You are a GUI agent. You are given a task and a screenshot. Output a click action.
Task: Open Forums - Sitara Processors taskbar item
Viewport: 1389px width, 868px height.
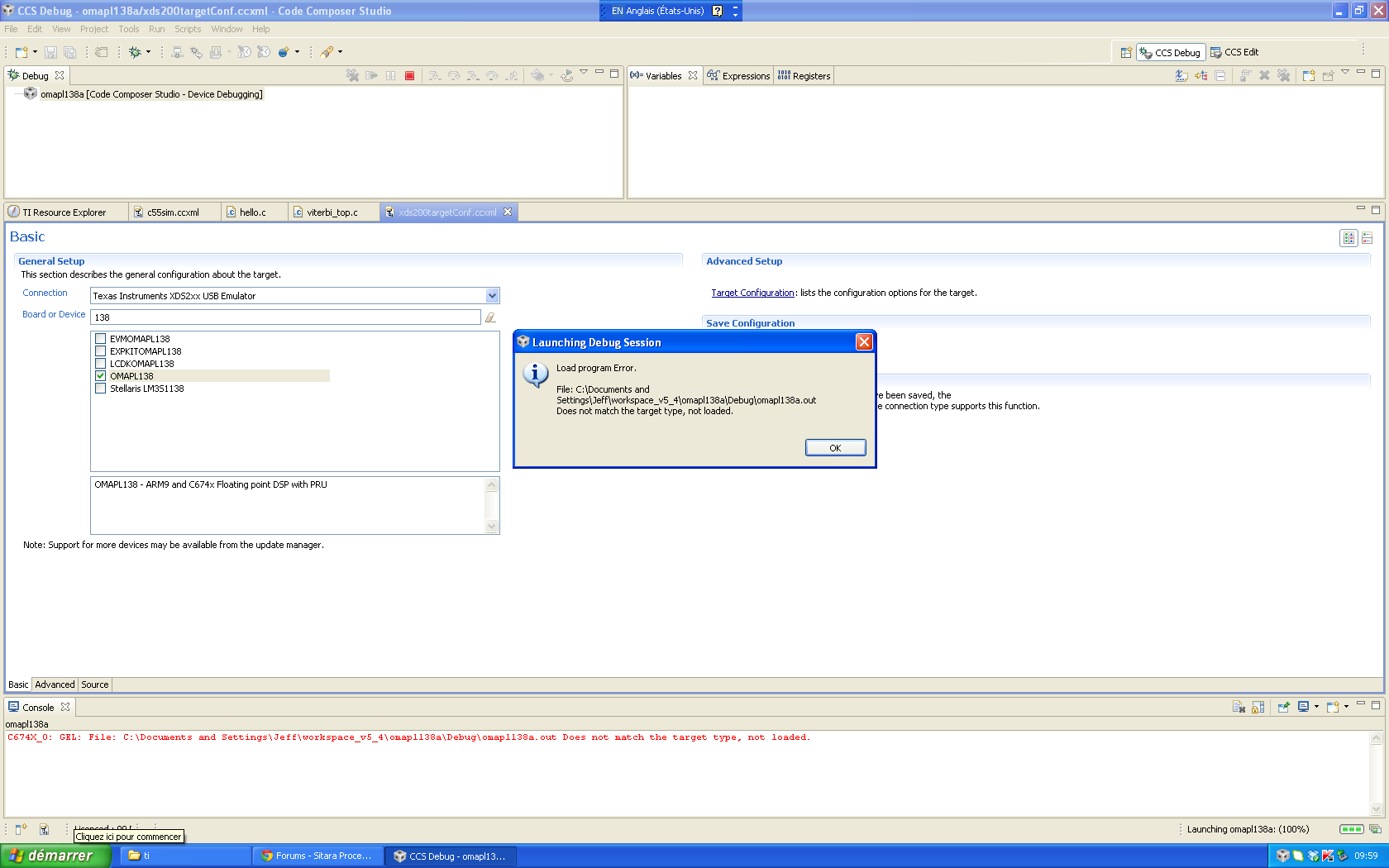click(317, 856)
